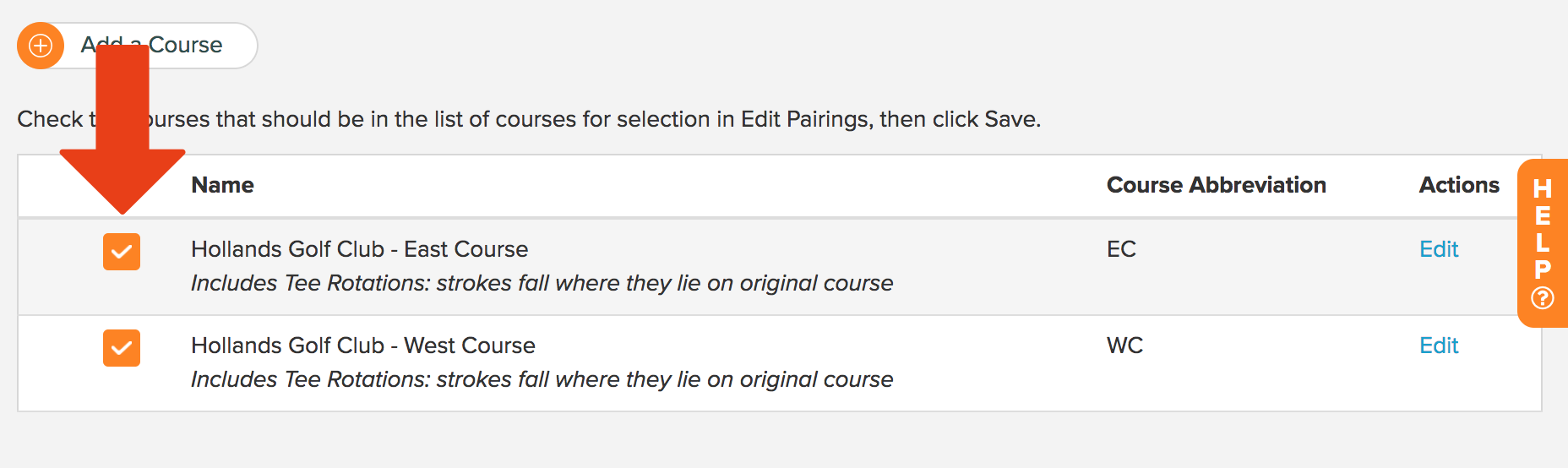Select the Hollands Golf Club - East Course name
The width and height of the screenshot is (1568, 468).
point(360,249)
